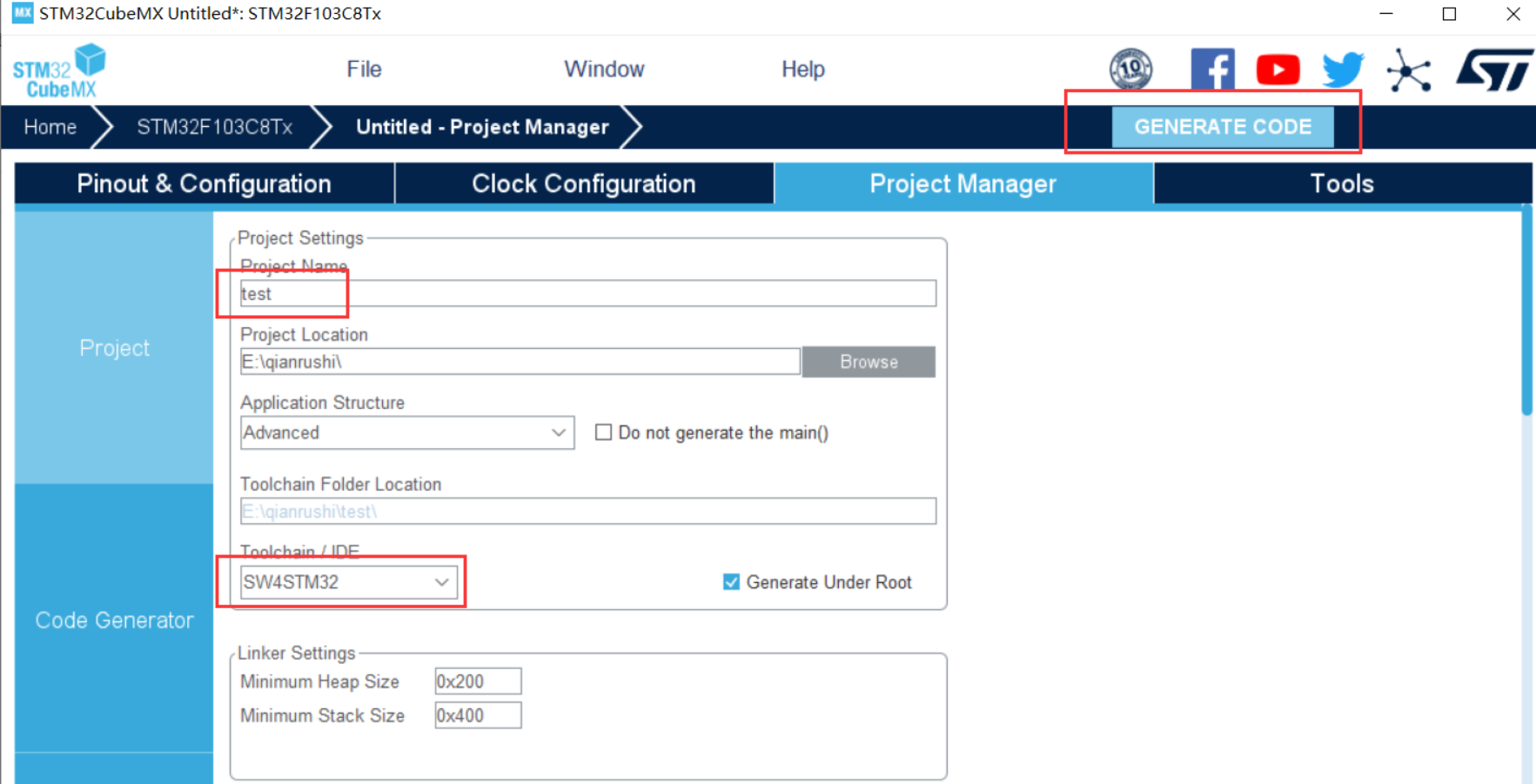Open the Window menu
1536x784 pixels.
click(604, 70)
